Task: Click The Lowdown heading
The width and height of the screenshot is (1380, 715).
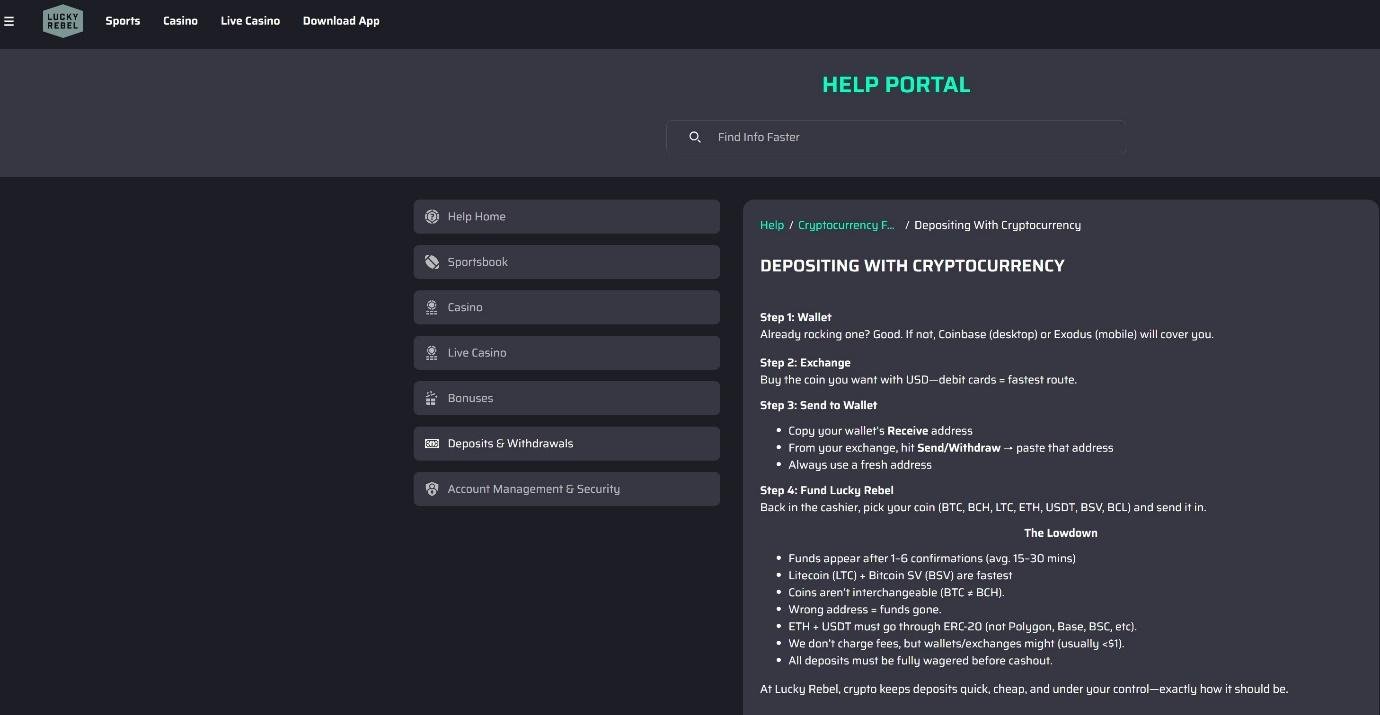Action: pos(1061,533)
